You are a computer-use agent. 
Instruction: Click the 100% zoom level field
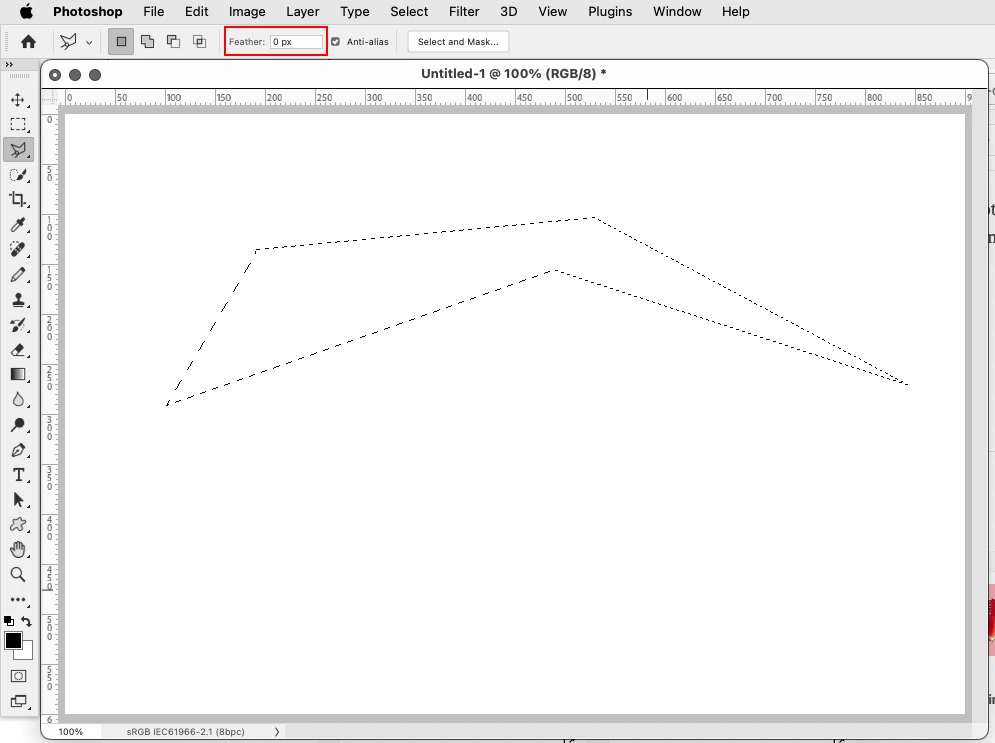(71, 732)
